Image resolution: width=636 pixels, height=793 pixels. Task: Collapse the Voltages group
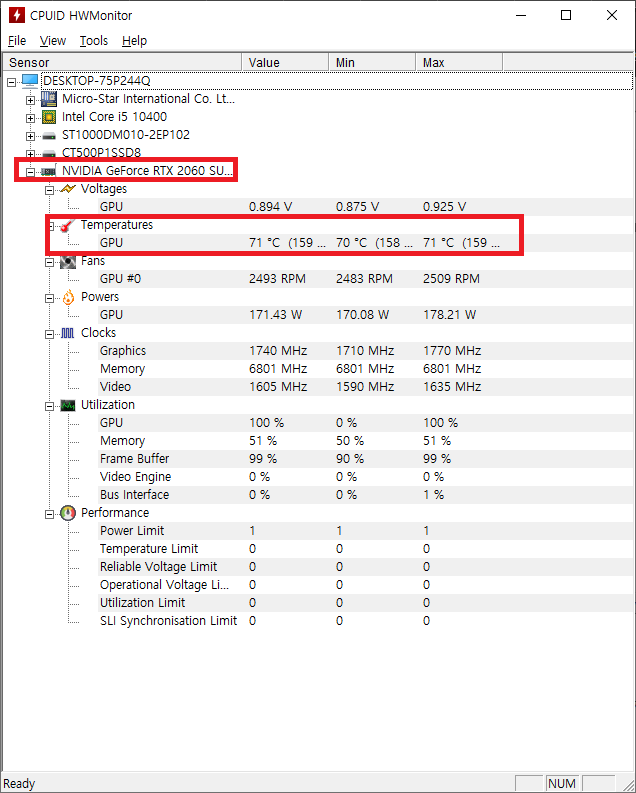pos(49,190)
